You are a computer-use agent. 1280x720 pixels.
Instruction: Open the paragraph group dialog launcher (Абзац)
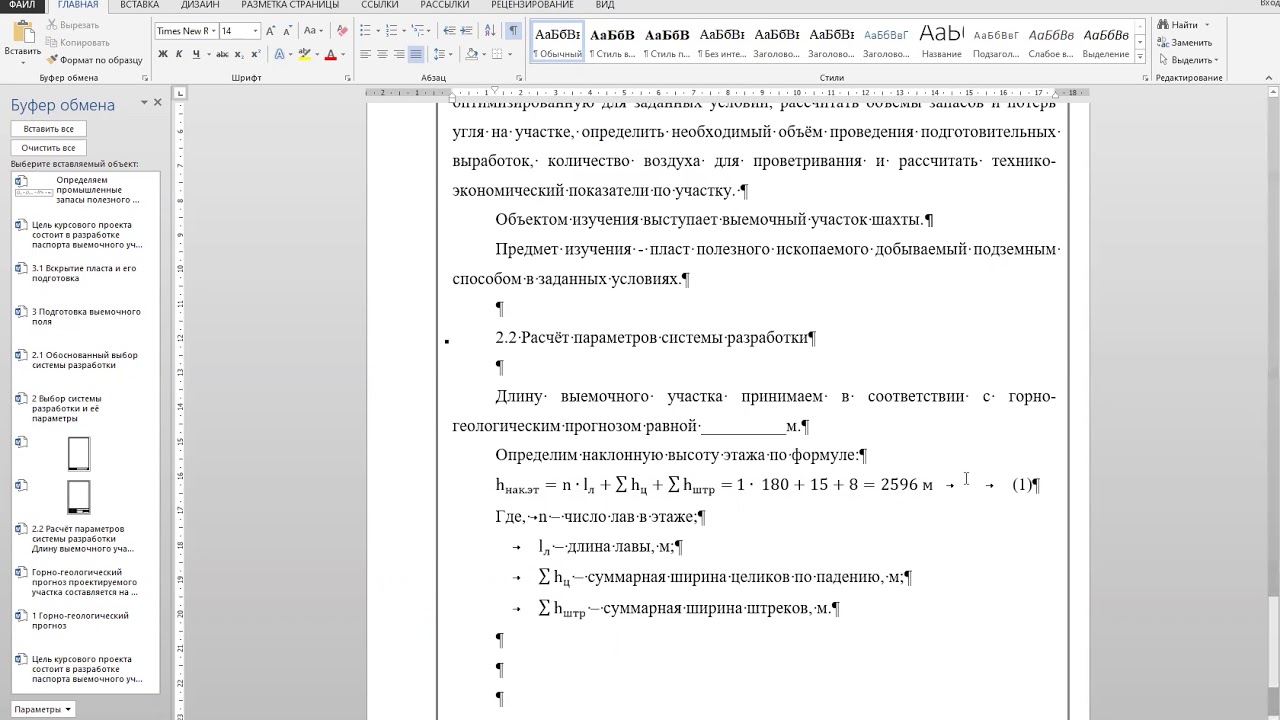519,78
